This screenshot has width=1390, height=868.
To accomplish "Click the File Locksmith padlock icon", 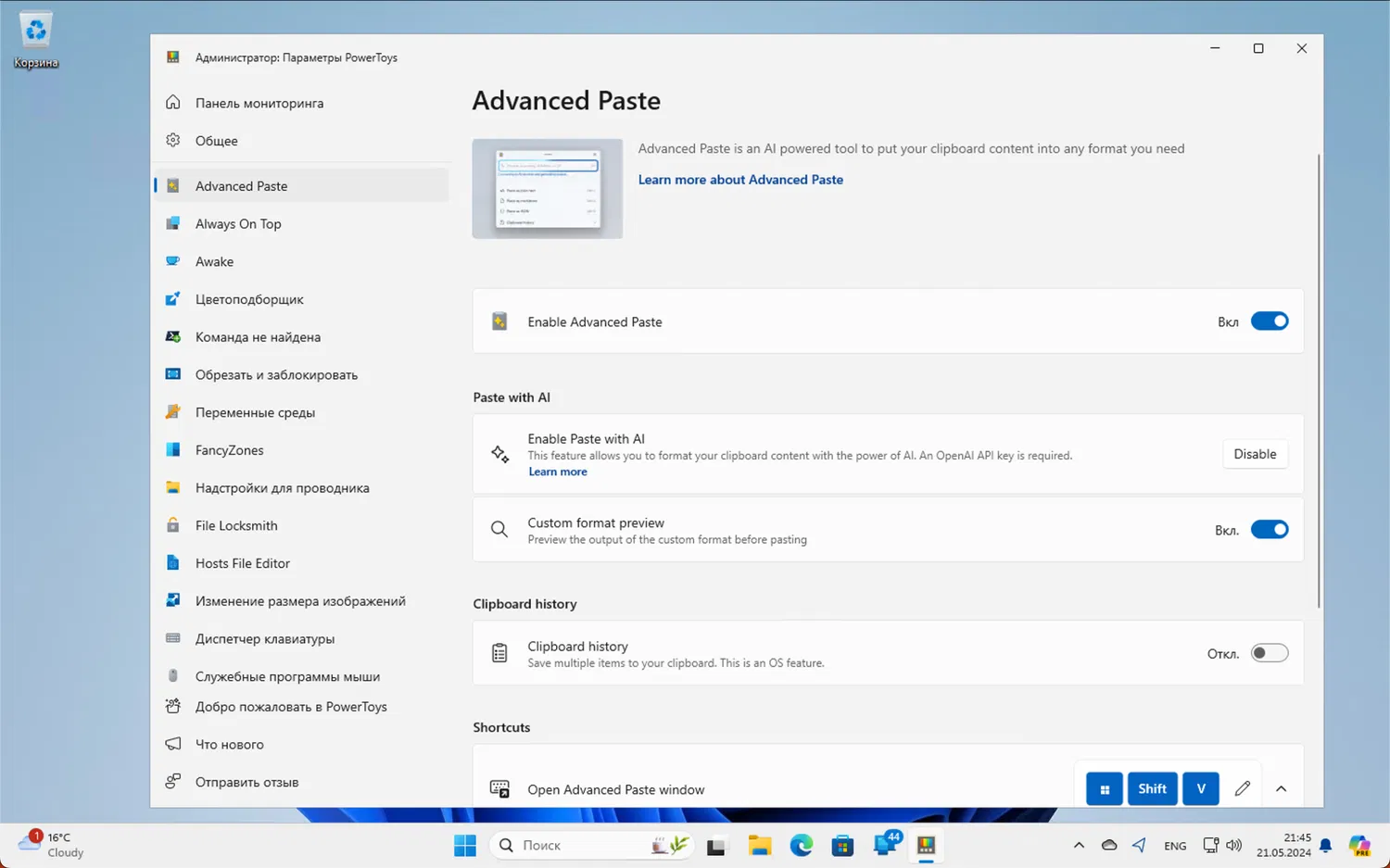I will point(173,525).
